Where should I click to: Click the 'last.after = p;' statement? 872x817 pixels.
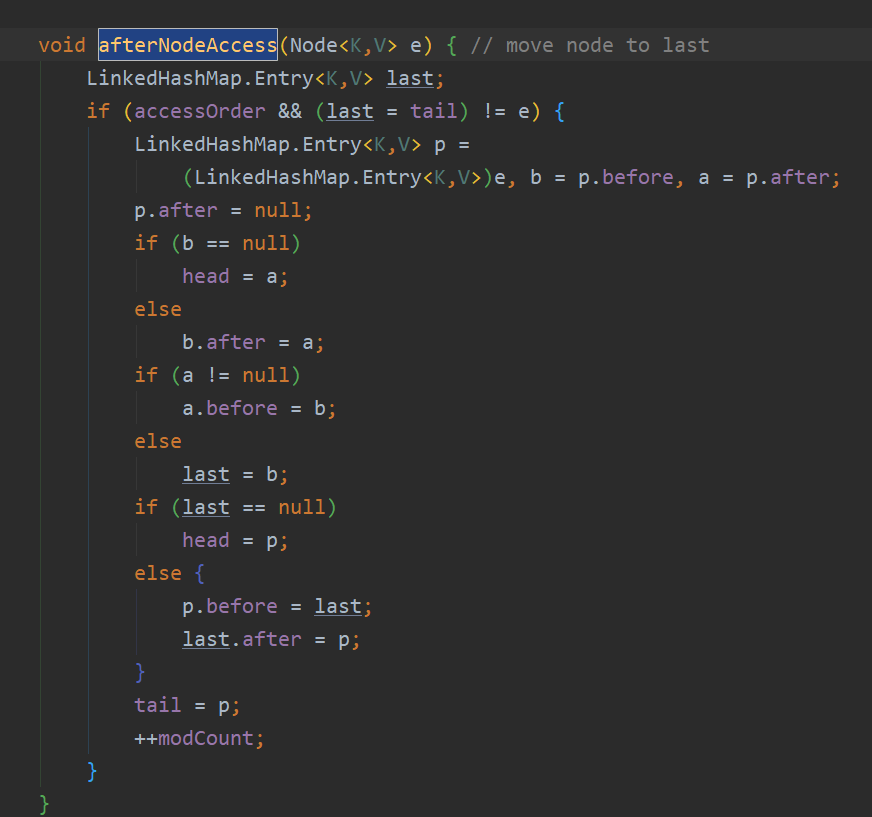click(271, 640)
